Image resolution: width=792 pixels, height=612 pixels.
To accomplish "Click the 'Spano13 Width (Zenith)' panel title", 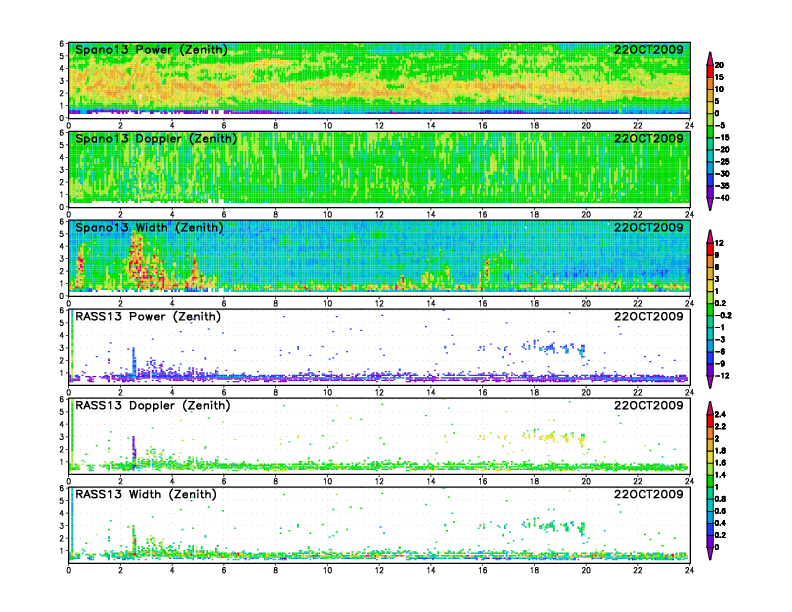I will click(149, 228).
